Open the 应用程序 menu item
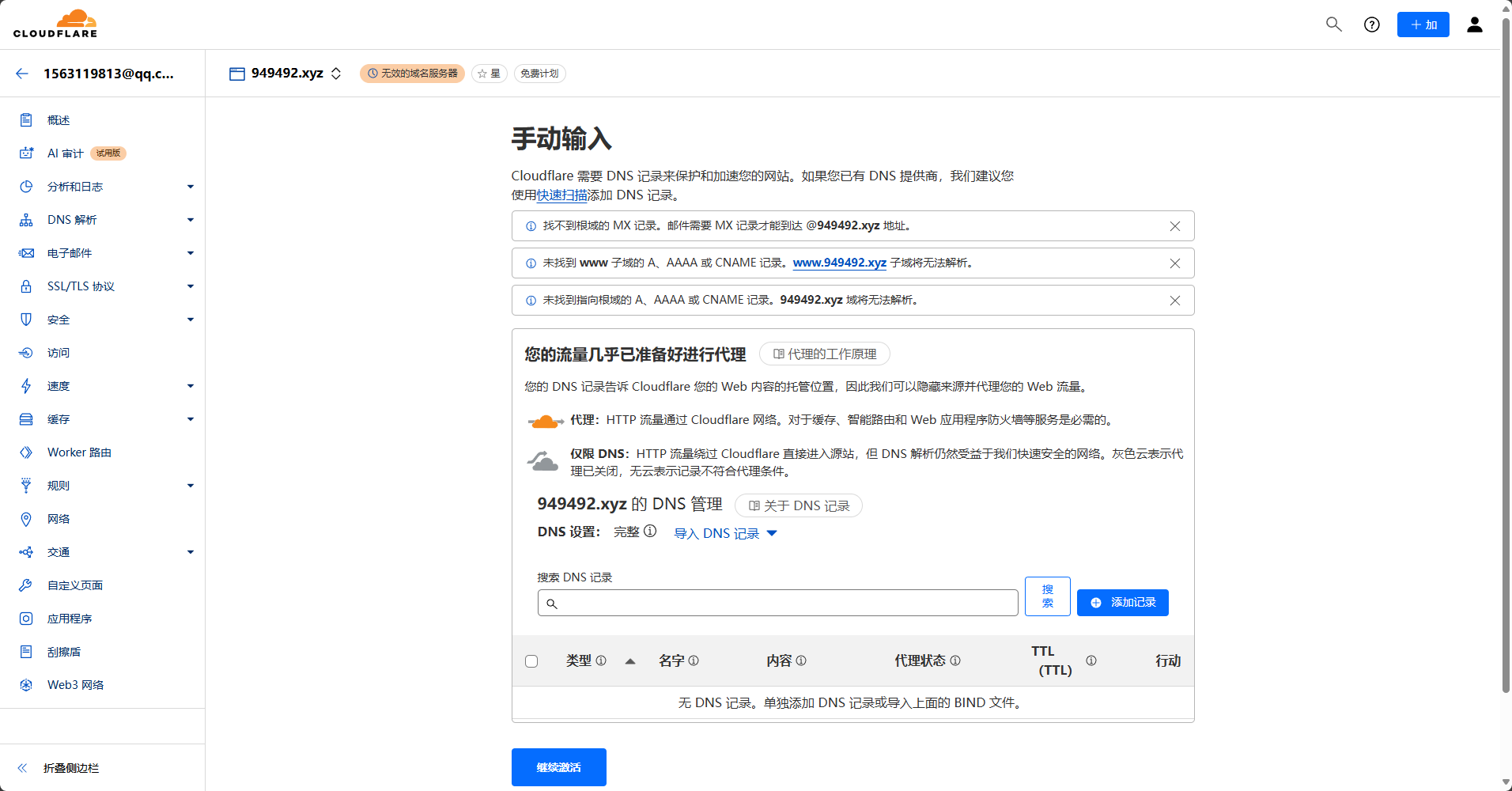This screenshot has width=1512, height=791. click(70, 619)
